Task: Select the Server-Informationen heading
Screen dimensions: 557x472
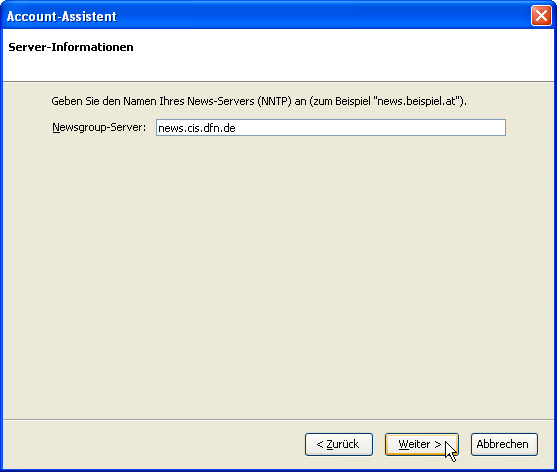Action: coord(71,47)
